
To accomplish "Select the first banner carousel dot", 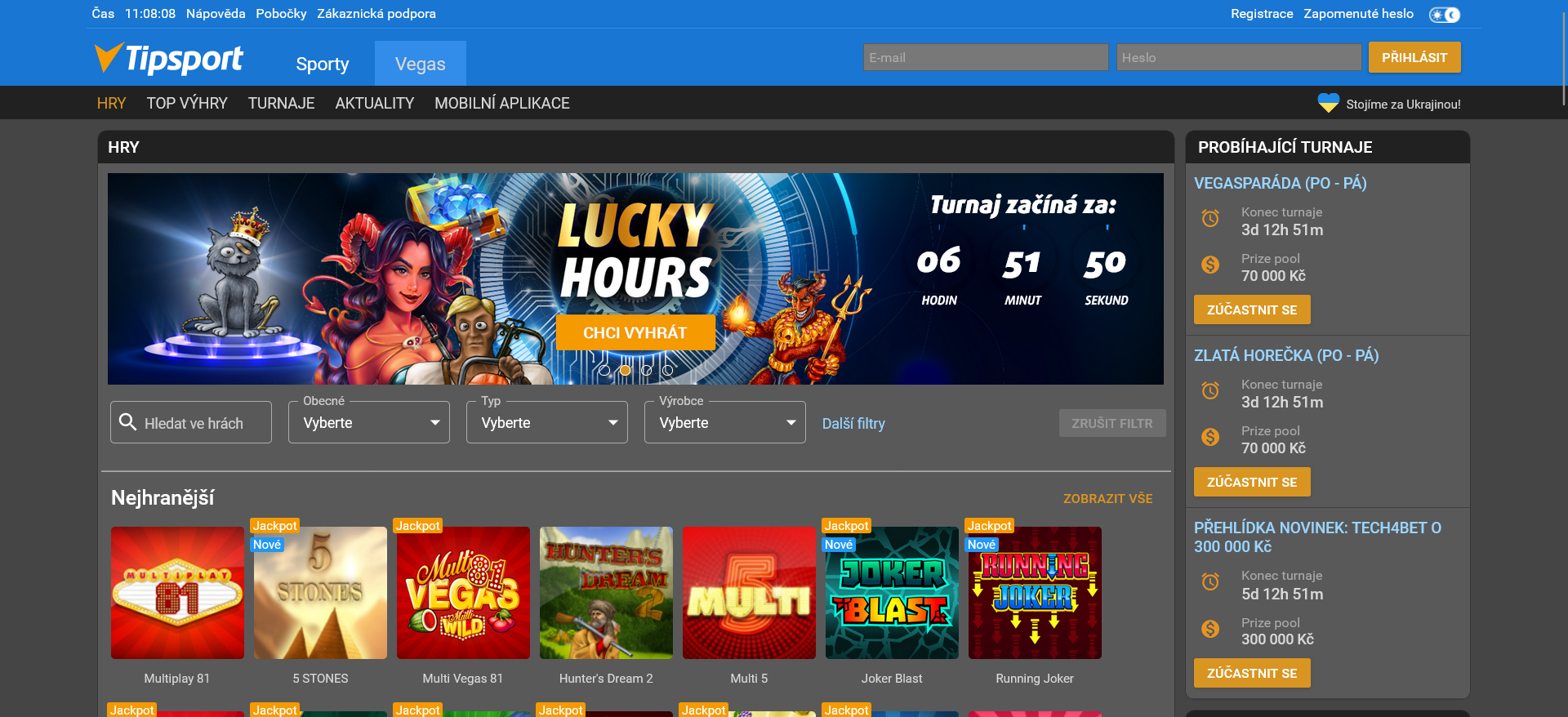I will click(x=604, y=370).
